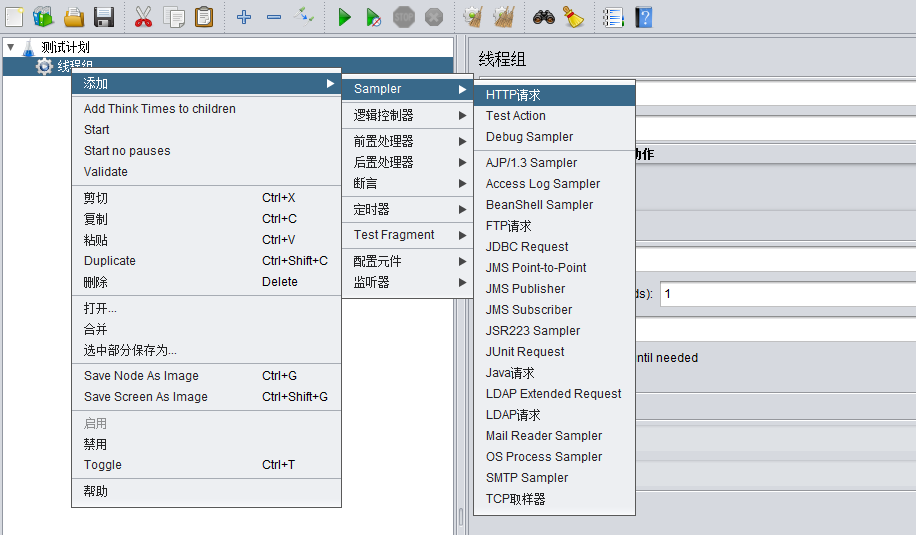Click the Copy toolbar icon

click(x=174, y=17)
